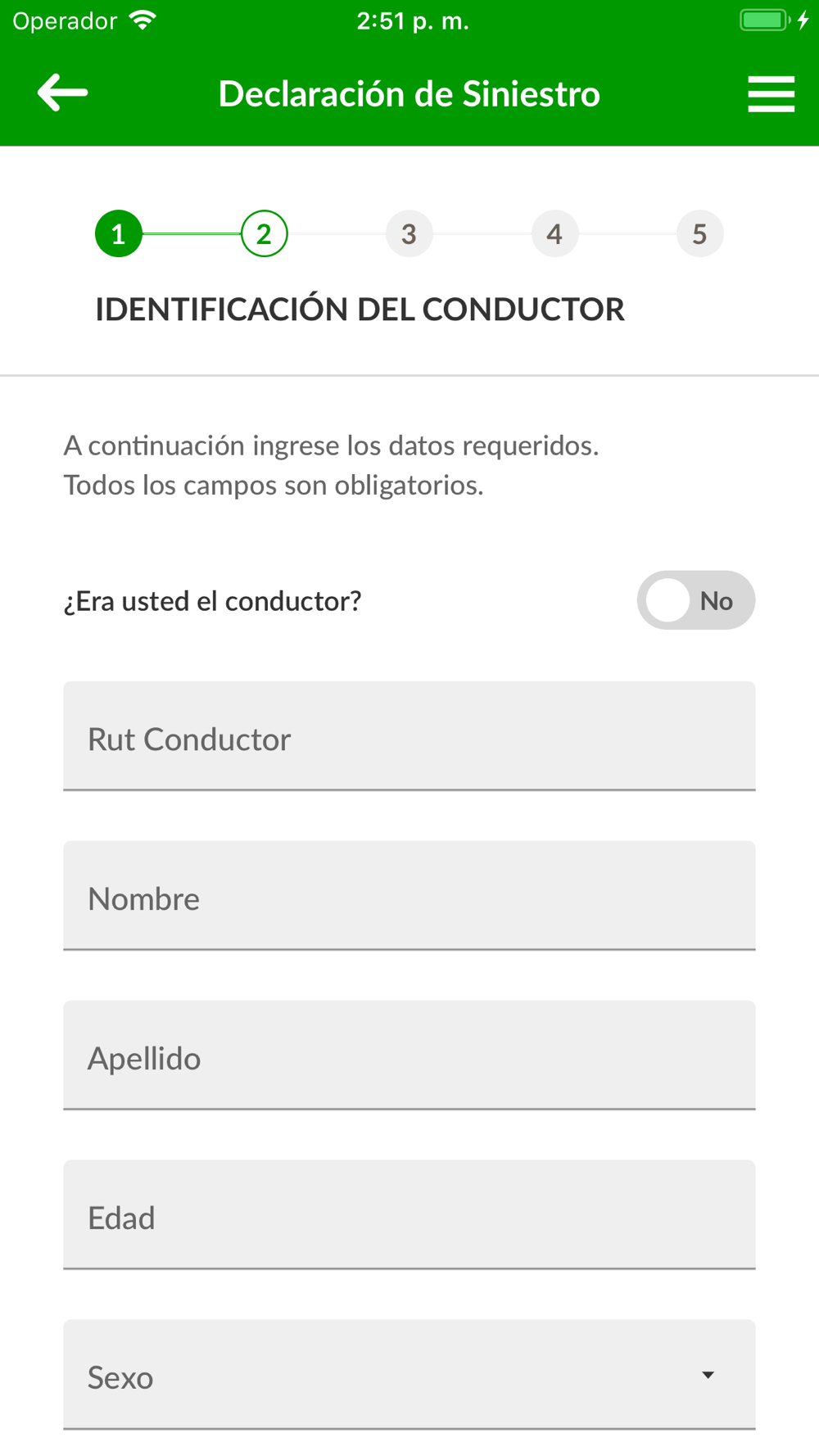This screenshot has width=819, height=1456.
Task: Open the Sexo selection field
Action: click(x=409, y=1374)
